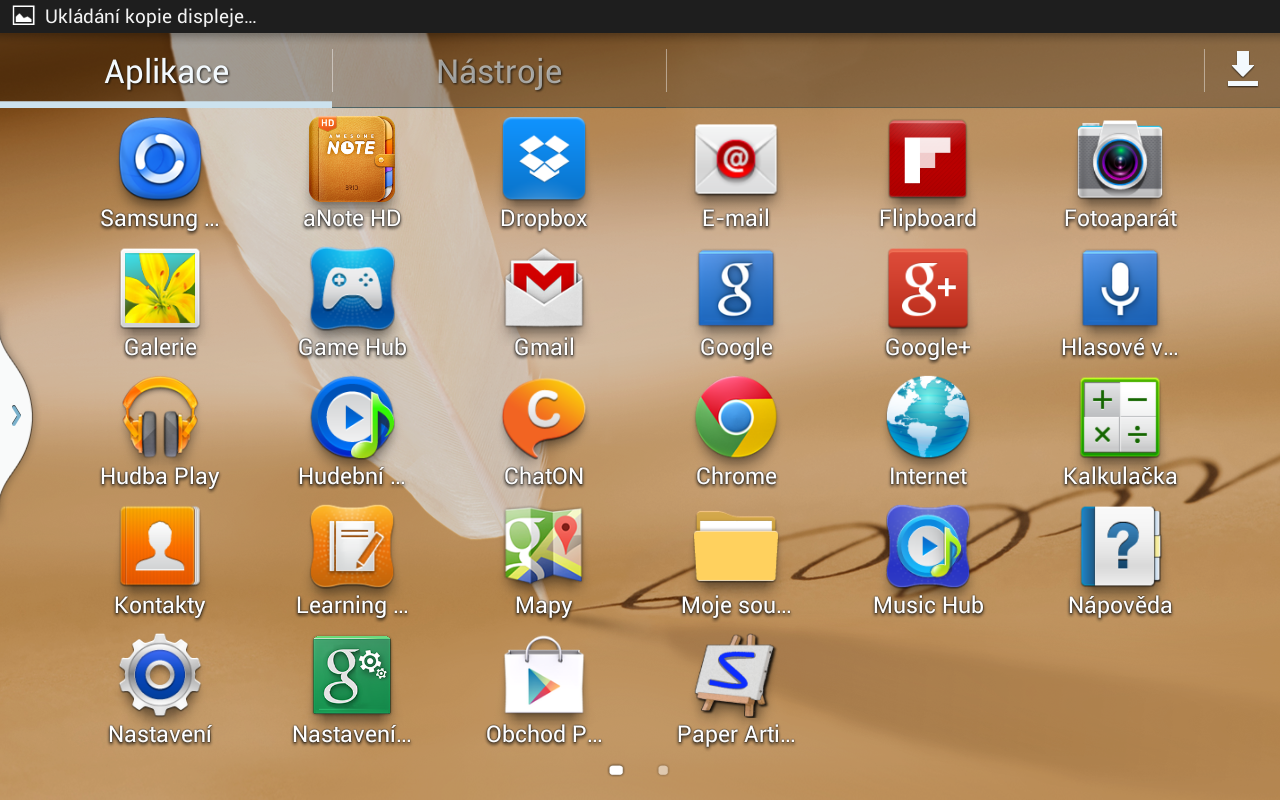Open Galerie
Viewport: 1280px width, 800px height.
(x=160, y=289)
